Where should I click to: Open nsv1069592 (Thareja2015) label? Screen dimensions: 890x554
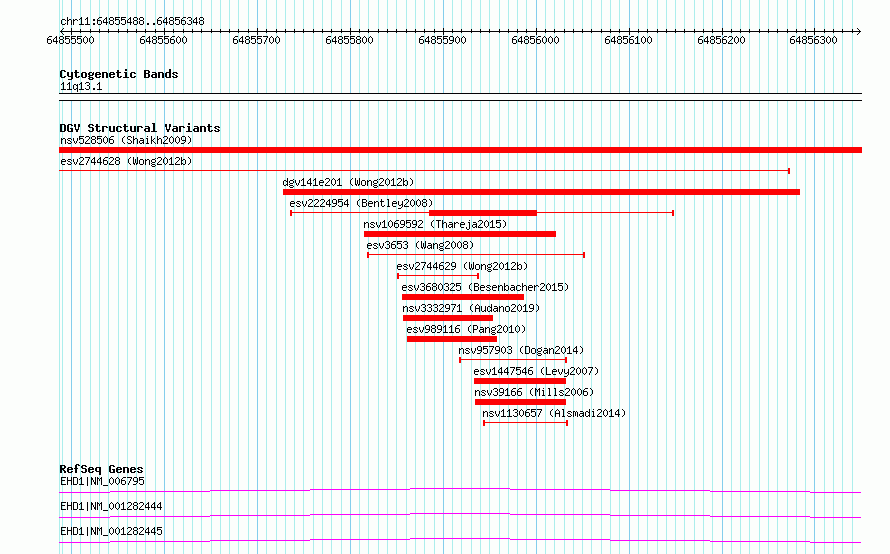(x=435, y=224)
